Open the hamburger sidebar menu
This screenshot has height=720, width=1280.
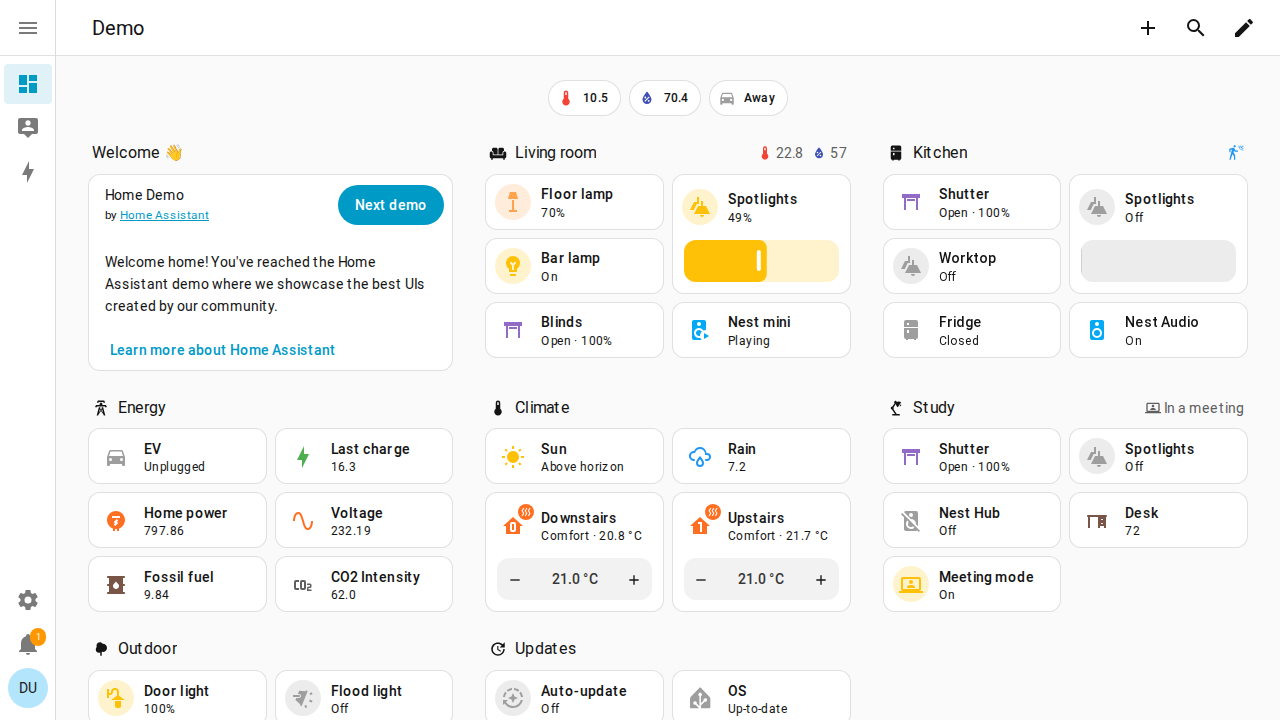click(28, 28)
